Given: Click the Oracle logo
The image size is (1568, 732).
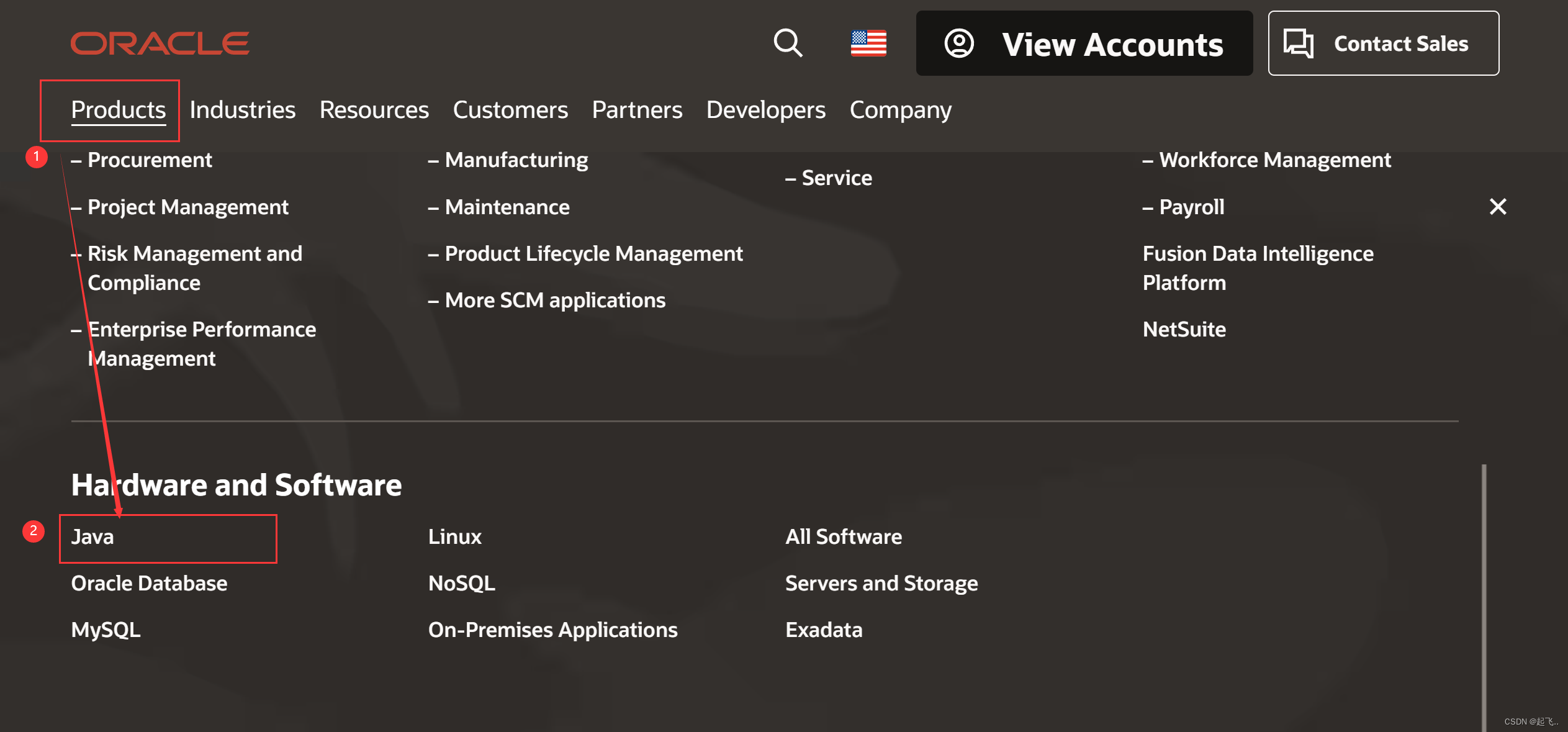Looking at the screenshot, I should point(160,43).
